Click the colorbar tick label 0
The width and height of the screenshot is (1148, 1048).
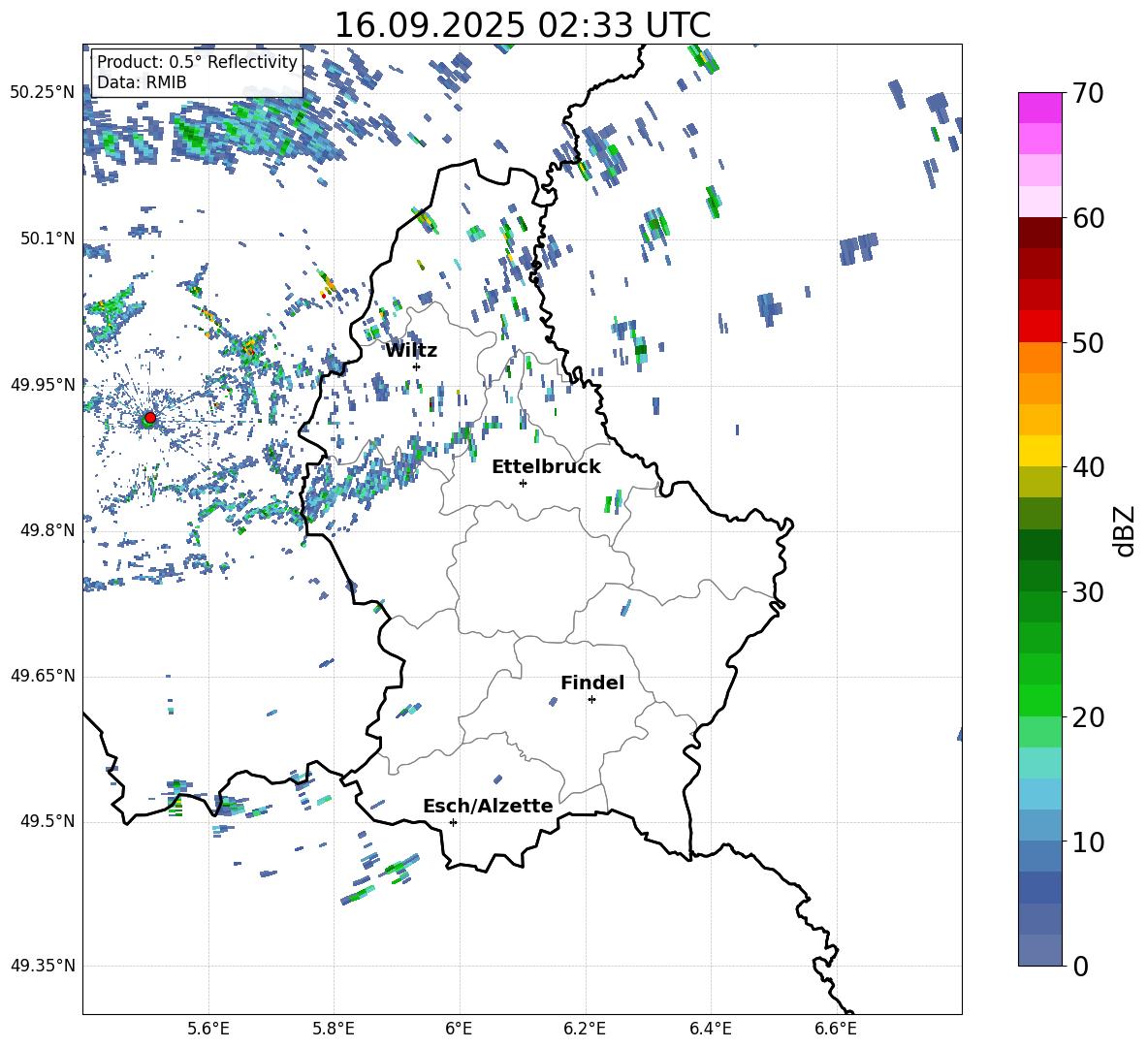point(1080,966)
